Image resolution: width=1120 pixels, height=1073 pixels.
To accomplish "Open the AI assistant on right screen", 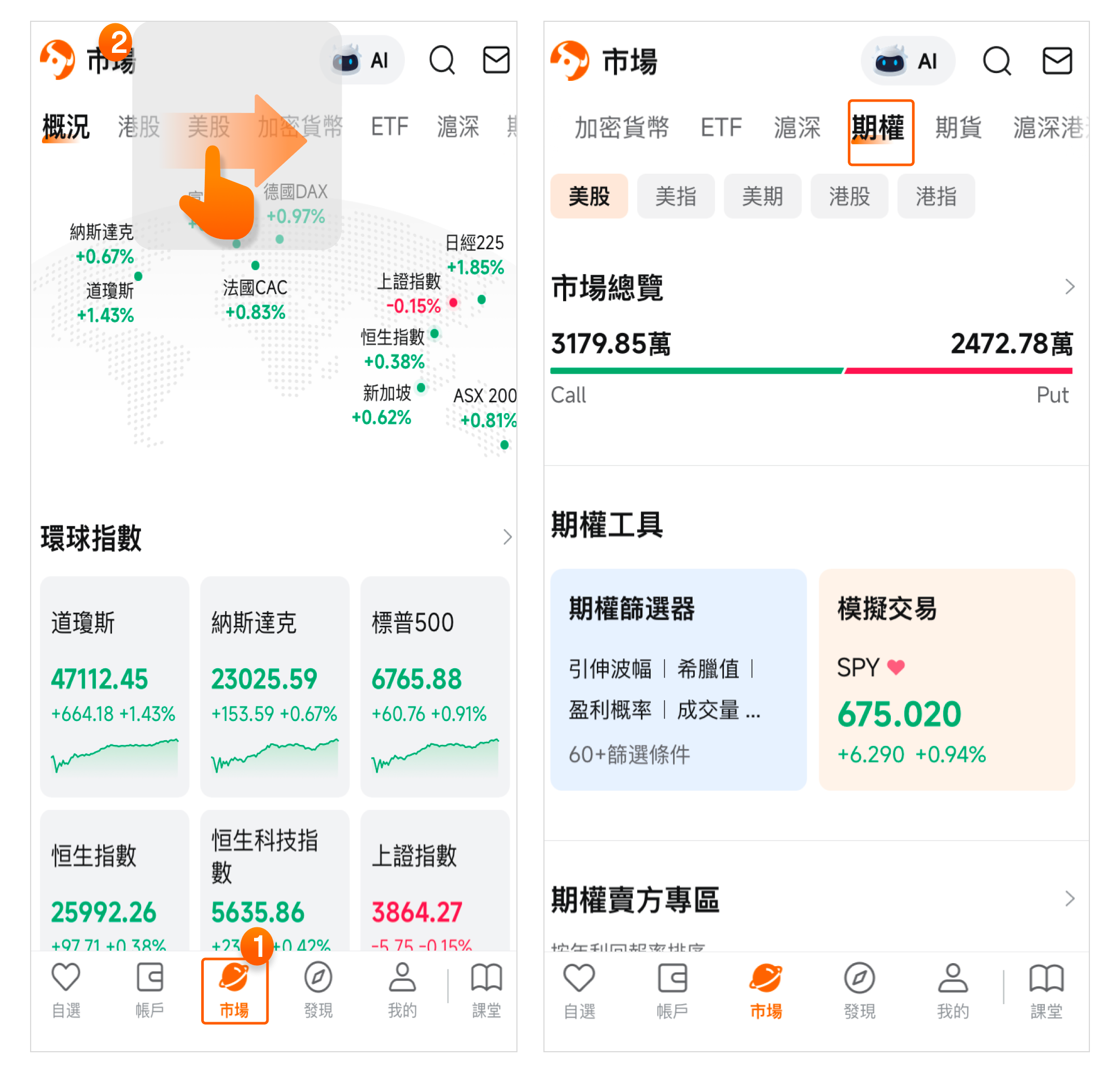I will click(907, 61).
